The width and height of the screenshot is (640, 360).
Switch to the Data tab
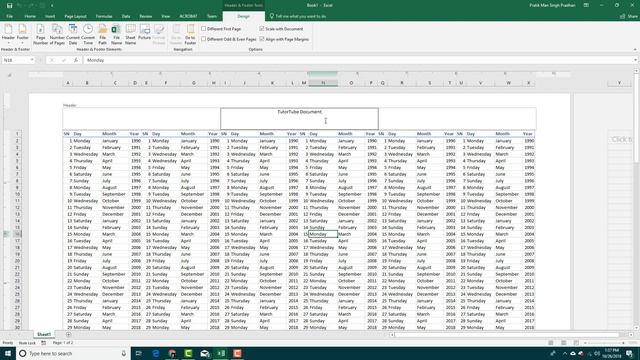(x=126, y=16)
